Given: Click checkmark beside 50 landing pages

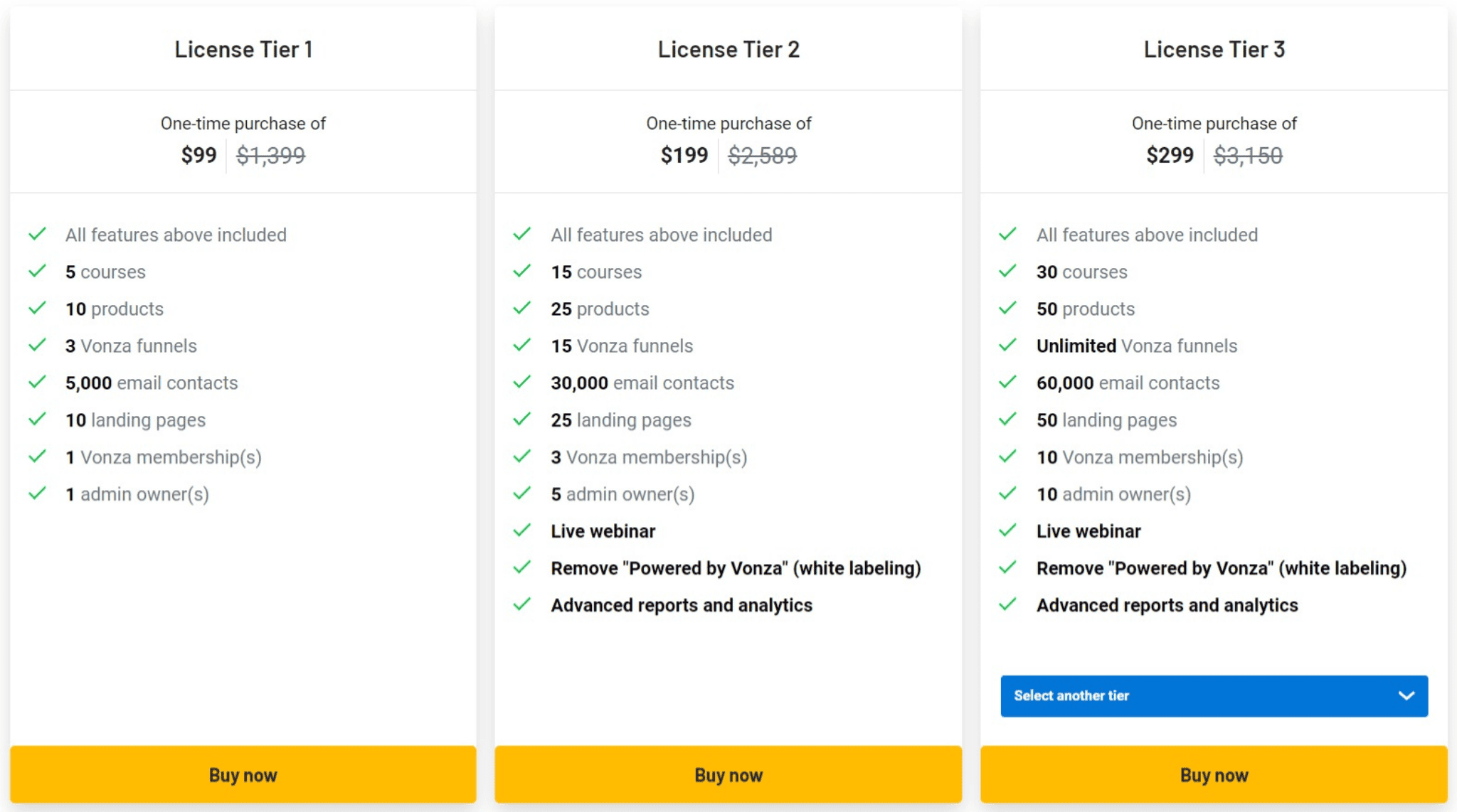Looking at the screenshot, I should (1007, 419).
